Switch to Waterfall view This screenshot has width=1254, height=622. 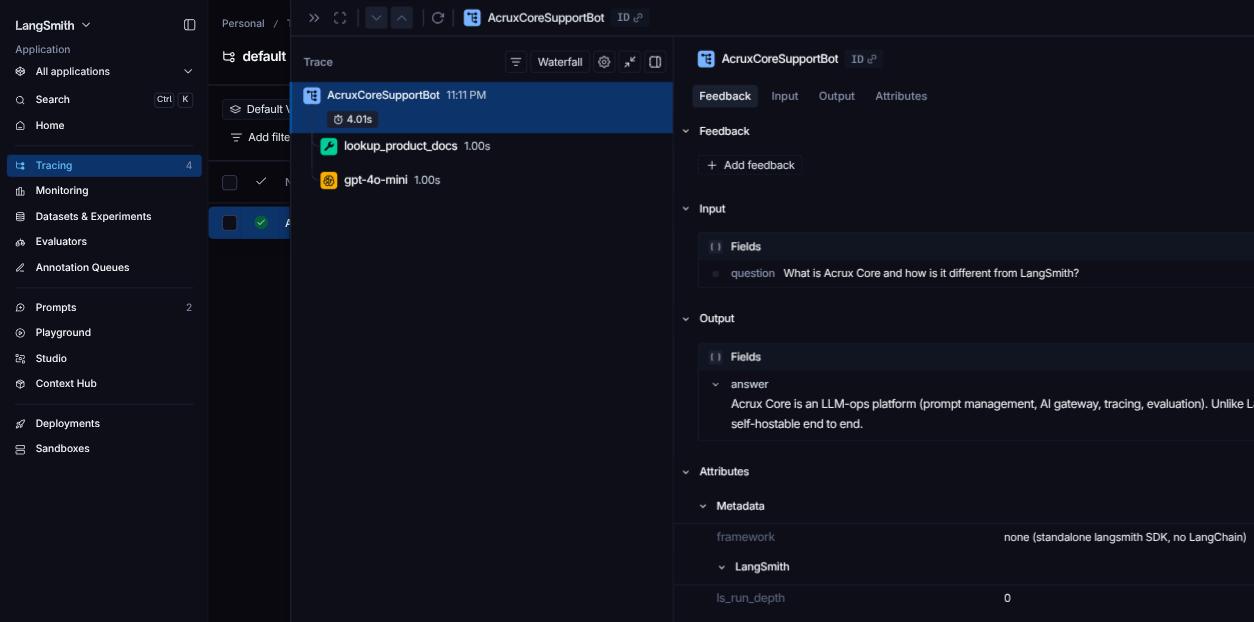(x=560, y=62)
